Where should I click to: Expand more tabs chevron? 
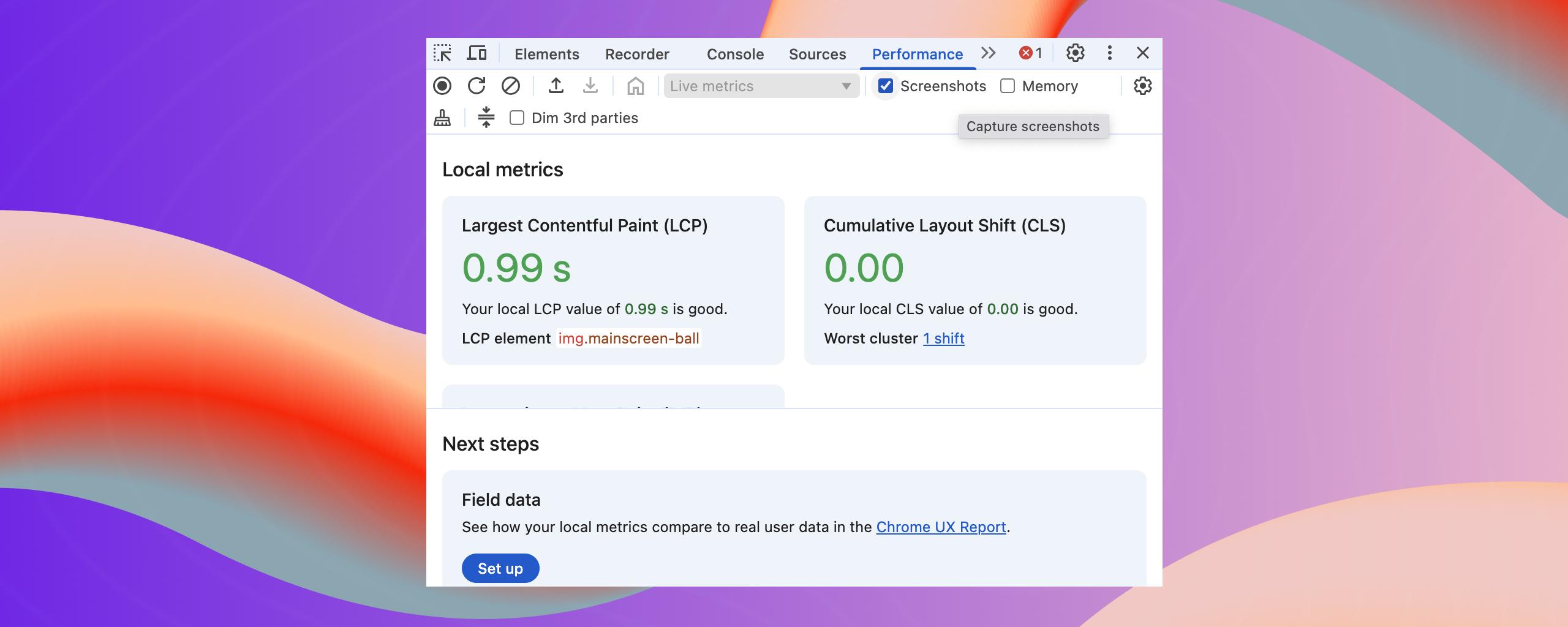coord(988,53)
